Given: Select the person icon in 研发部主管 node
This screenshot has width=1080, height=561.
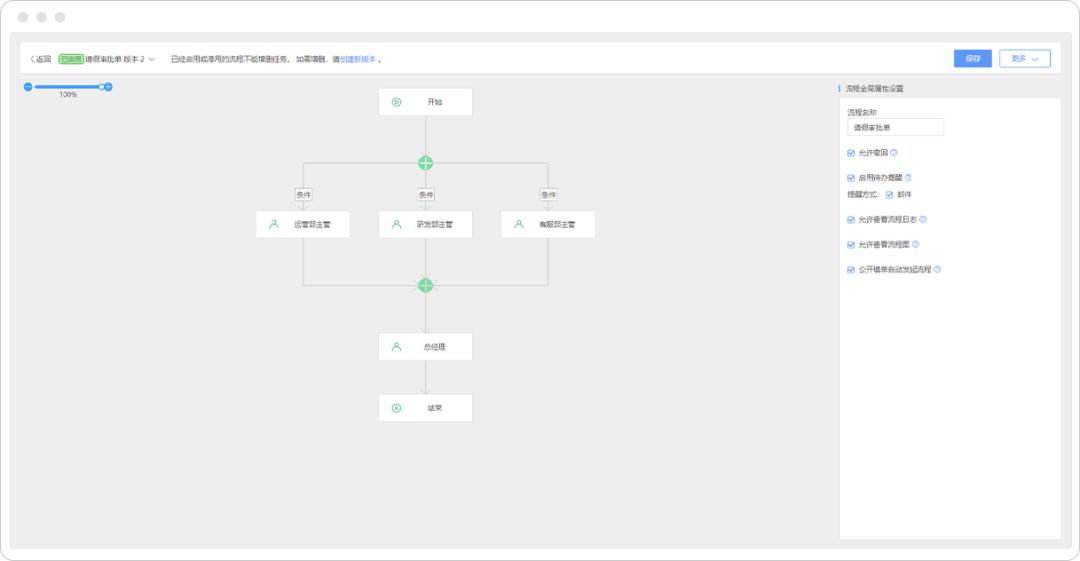Looking at the screenshot, I should (x=397, y=224).
